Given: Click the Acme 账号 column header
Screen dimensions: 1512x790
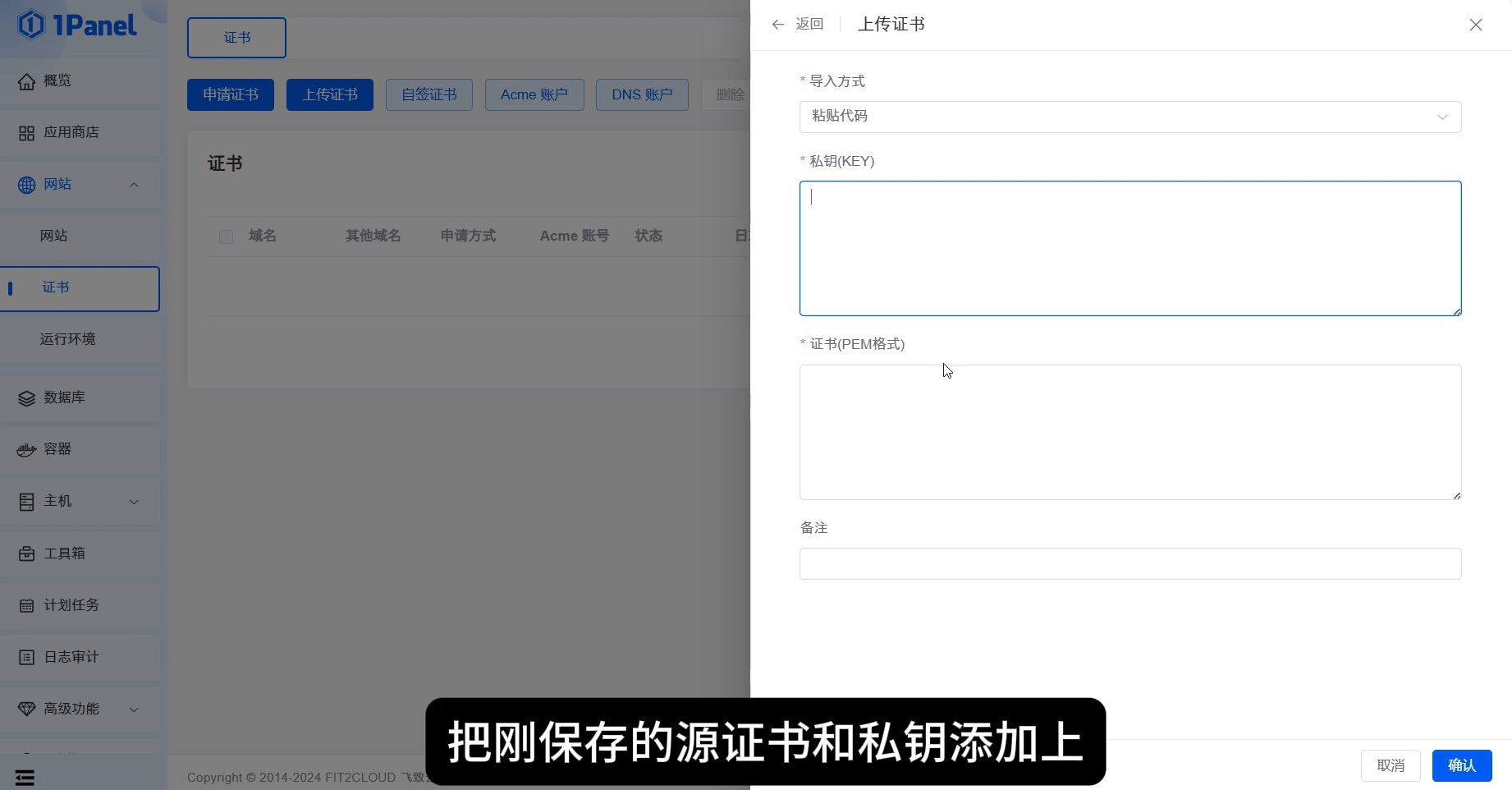Looking at the screenshot, I should (574, 237).
